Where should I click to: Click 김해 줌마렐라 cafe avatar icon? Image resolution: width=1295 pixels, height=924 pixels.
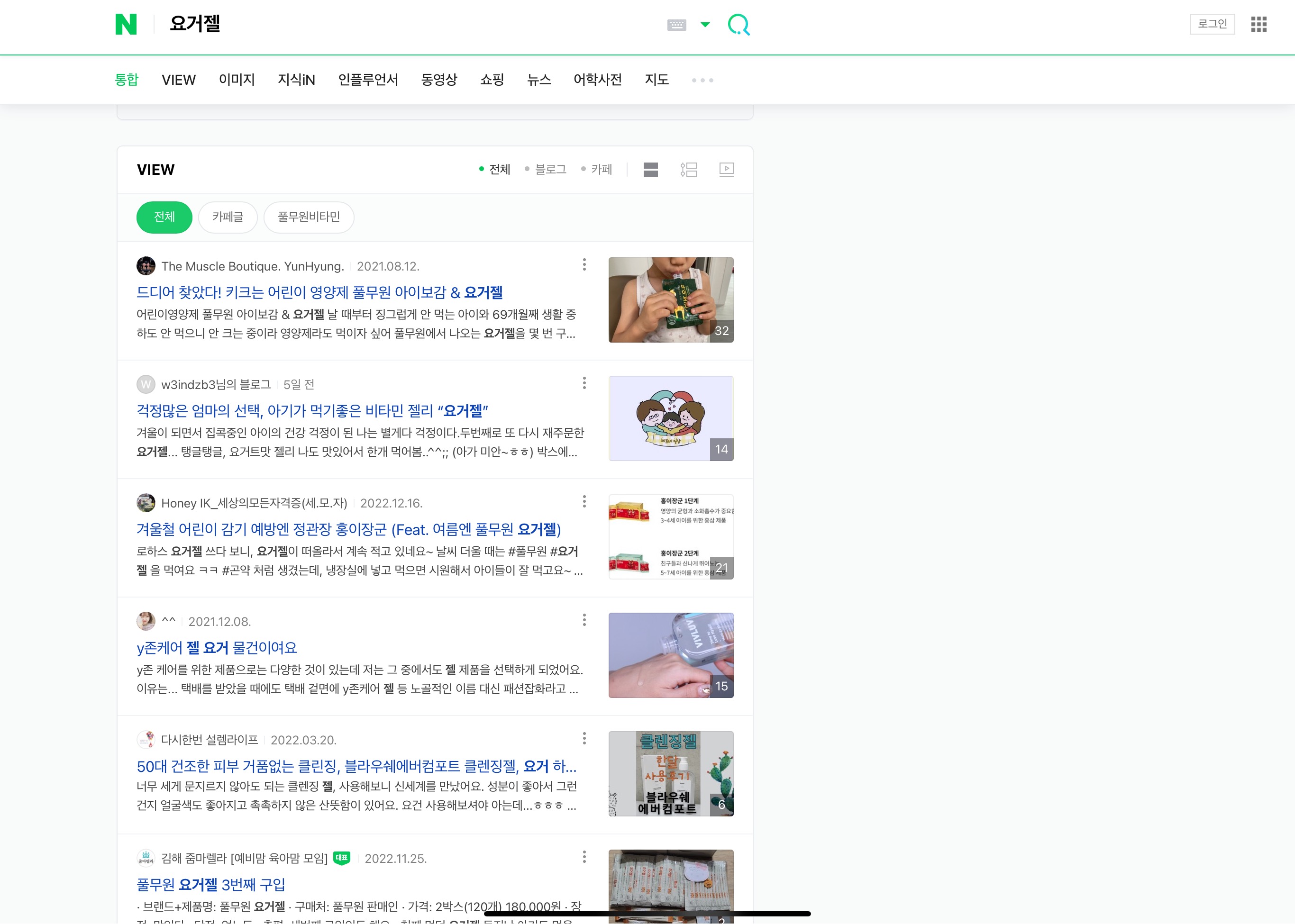point(146,858)
